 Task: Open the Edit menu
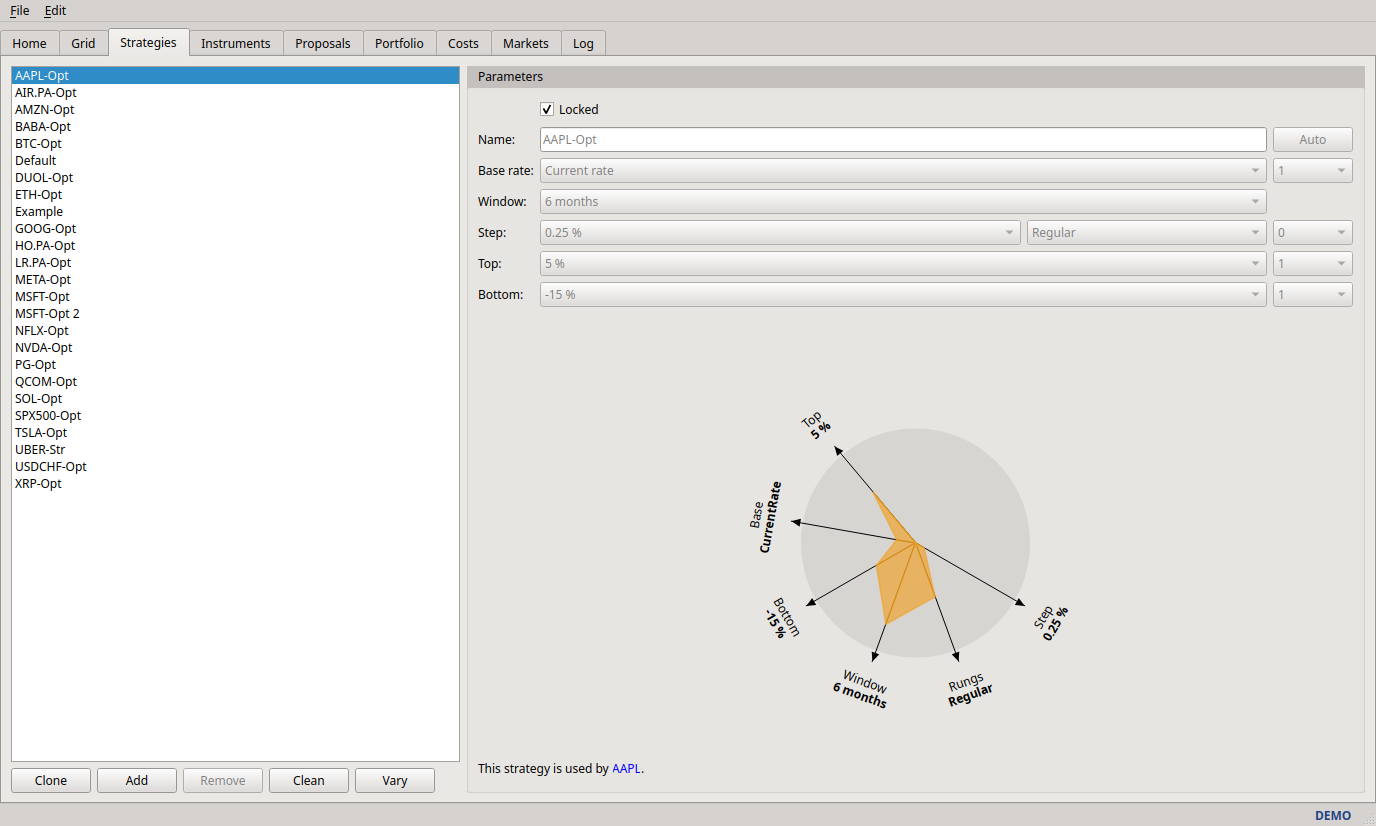click(55, 10)
